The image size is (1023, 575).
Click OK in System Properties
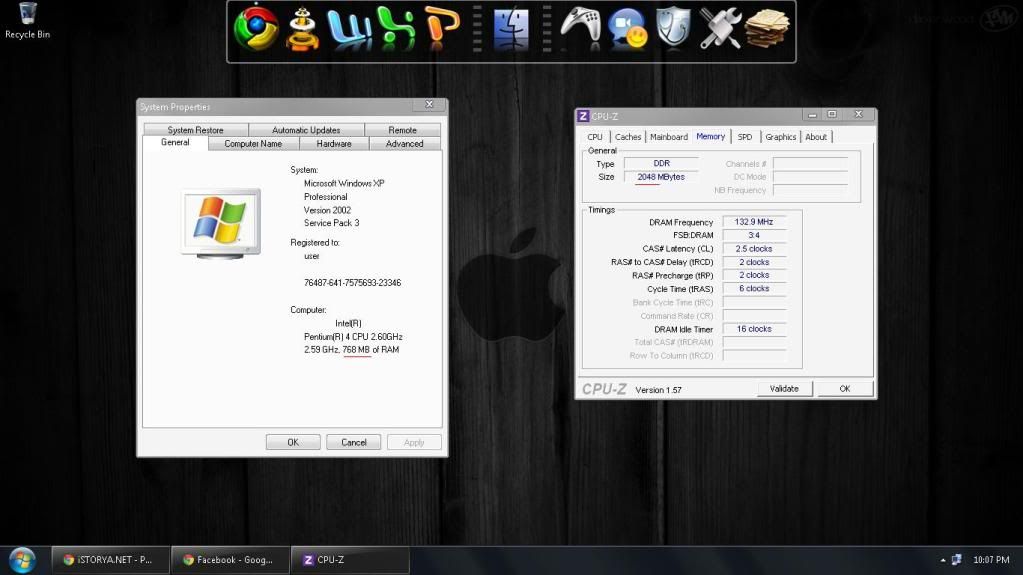[x=293, y=443]
